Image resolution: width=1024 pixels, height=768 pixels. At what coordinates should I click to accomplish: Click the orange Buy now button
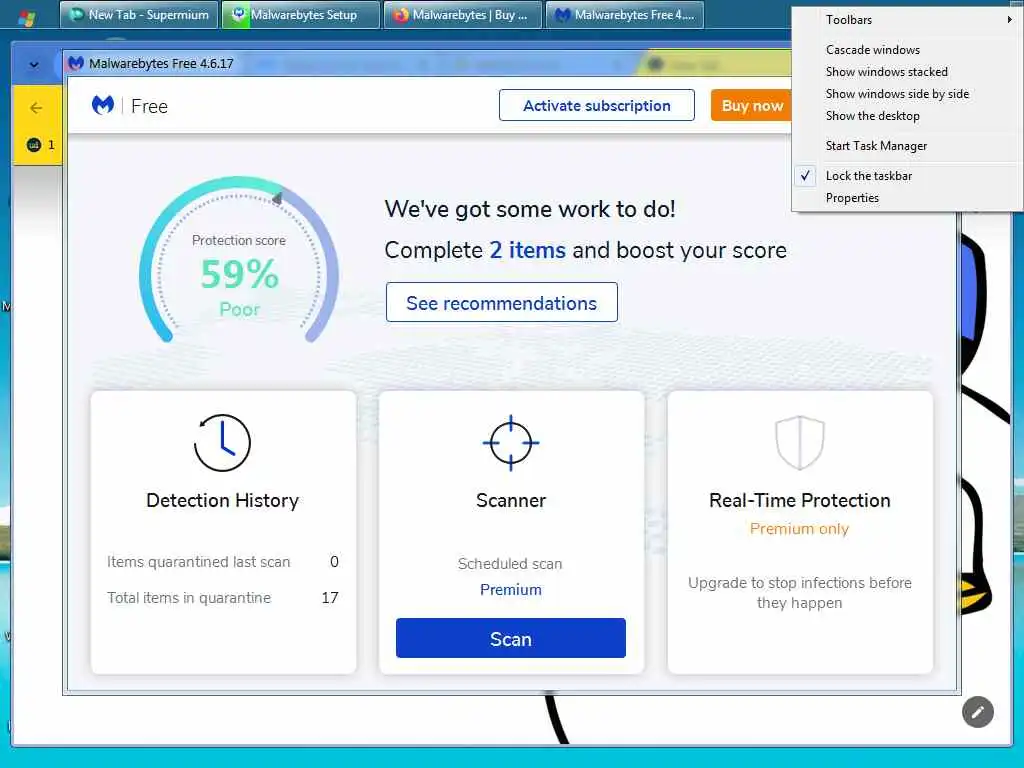[x=751, y=105]
